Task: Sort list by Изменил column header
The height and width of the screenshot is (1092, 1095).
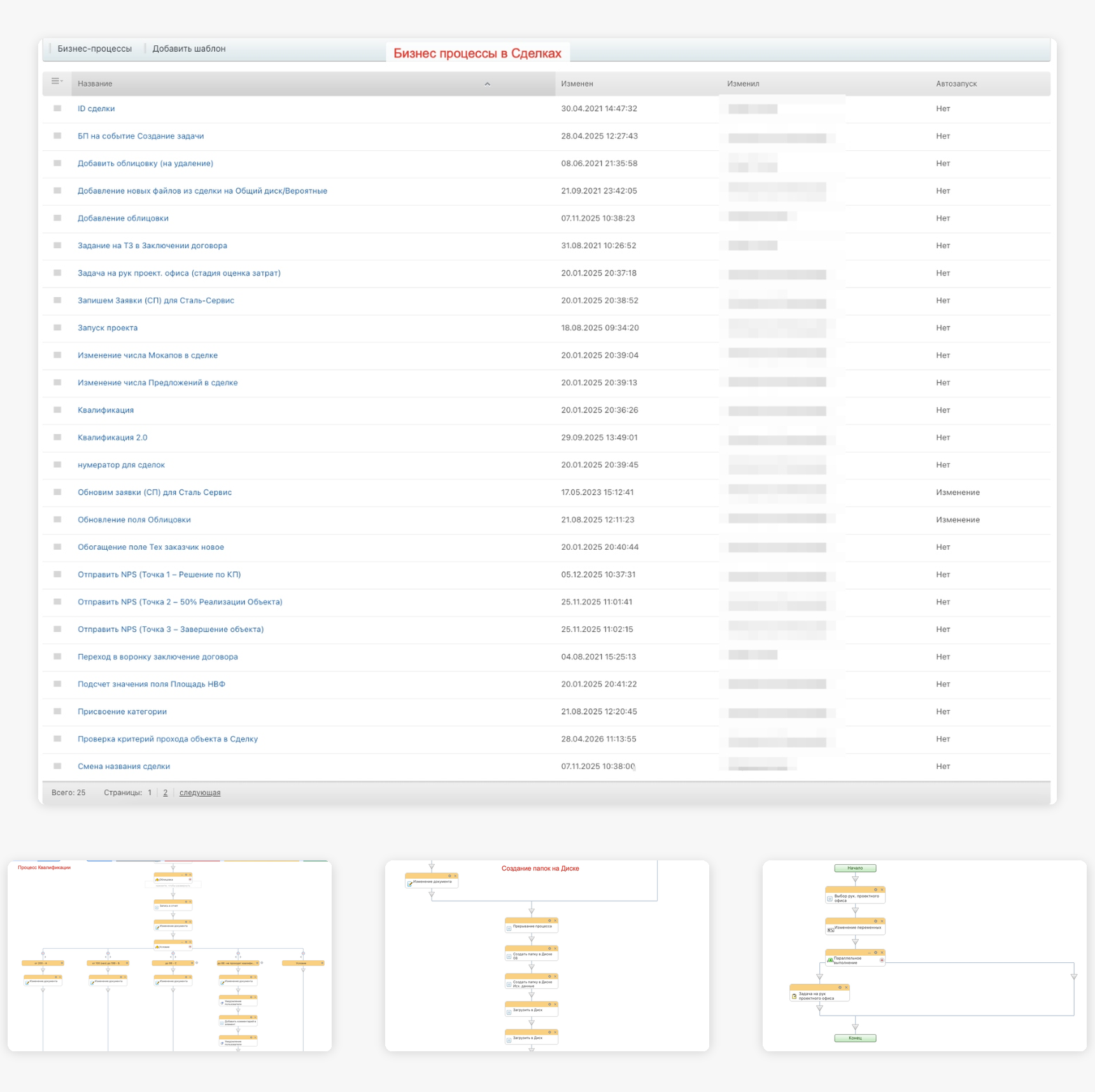Action: point(743,84)
